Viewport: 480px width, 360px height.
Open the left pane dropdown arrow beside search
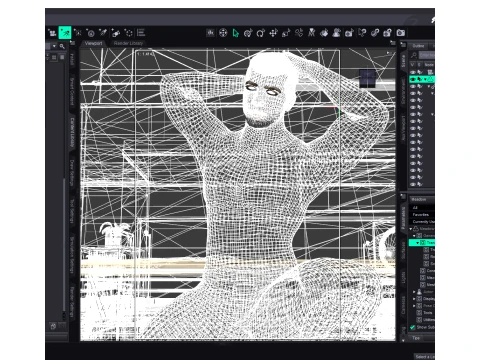click(x=54, y=46)
